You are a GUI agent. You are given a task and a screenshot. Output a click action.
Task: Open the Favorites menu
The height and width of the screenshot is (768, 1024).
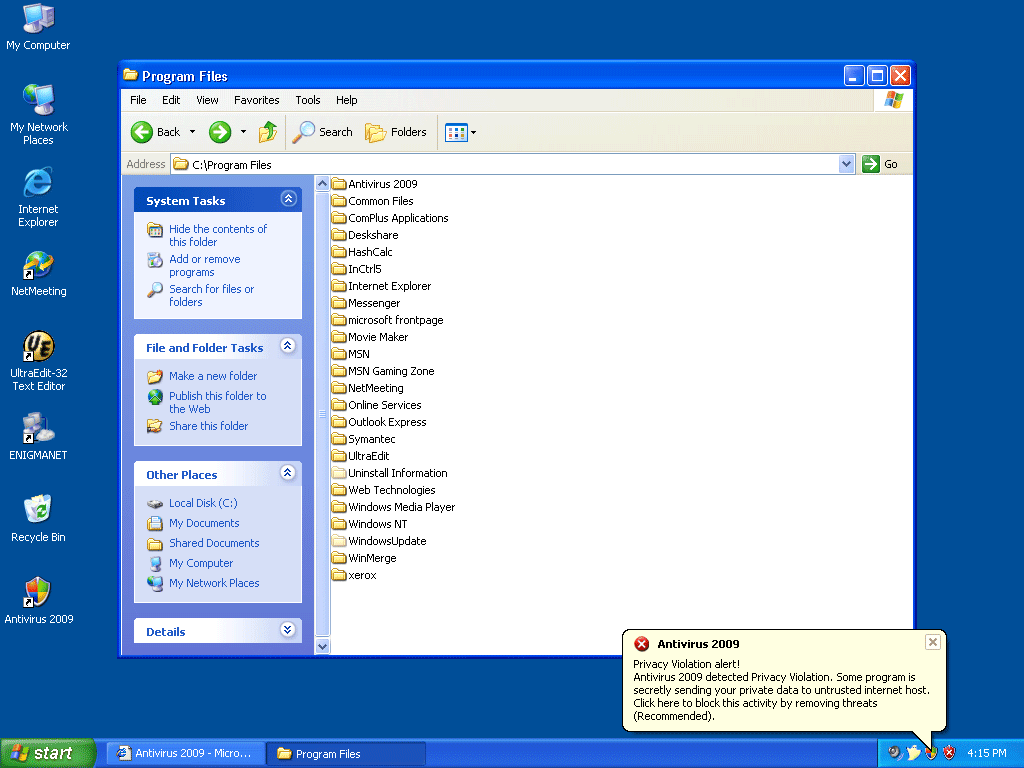click(x=257, y=100)
